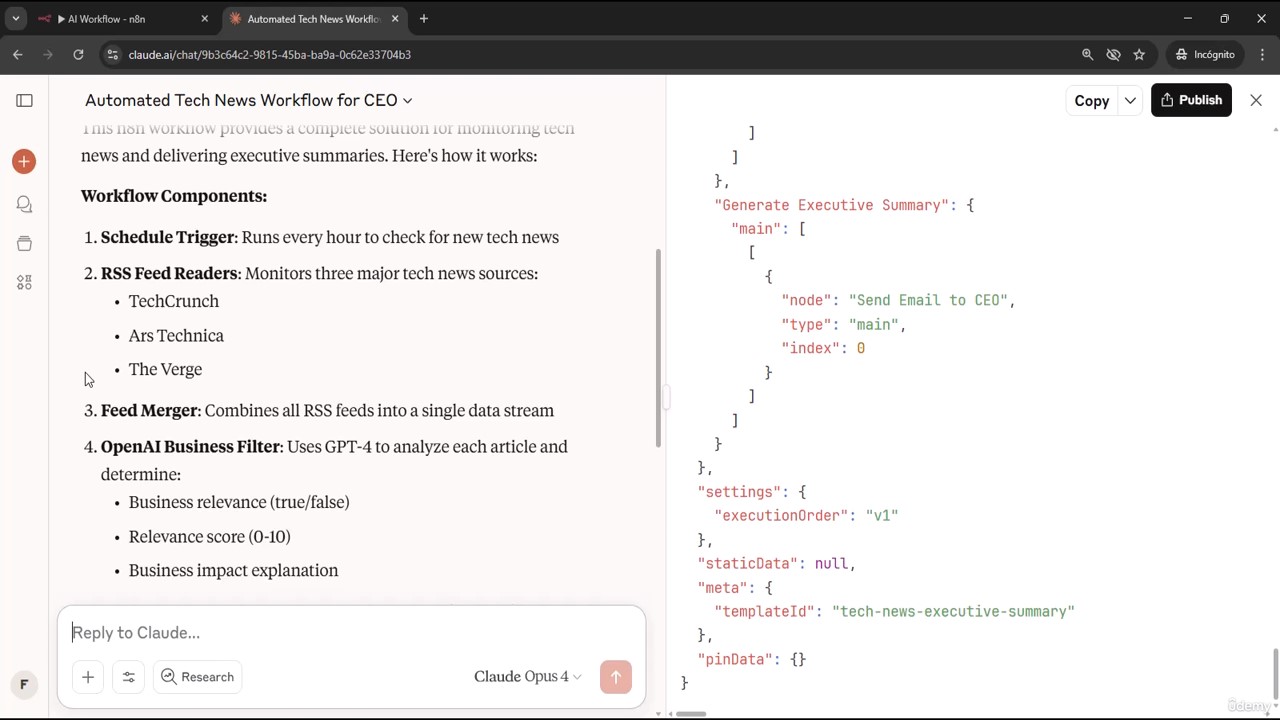
Task: Click "tech-news-executive-summary" value in code
Action: coord(953,612)
